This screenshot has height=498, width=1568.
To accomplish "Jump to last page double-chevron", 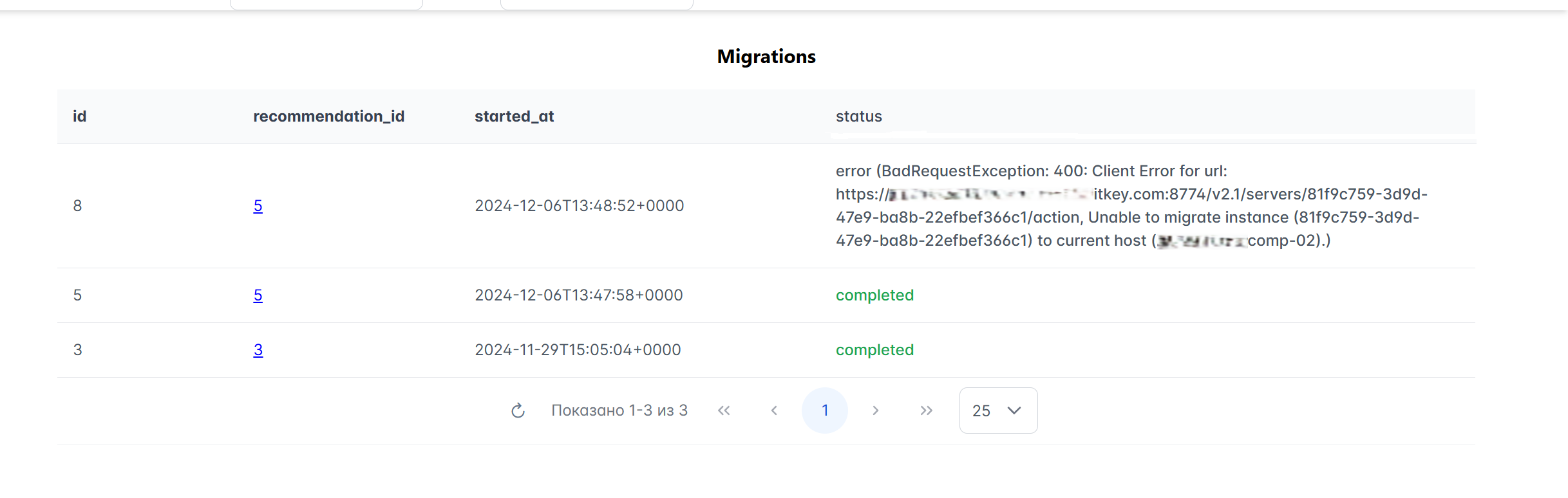I will 926,410.
